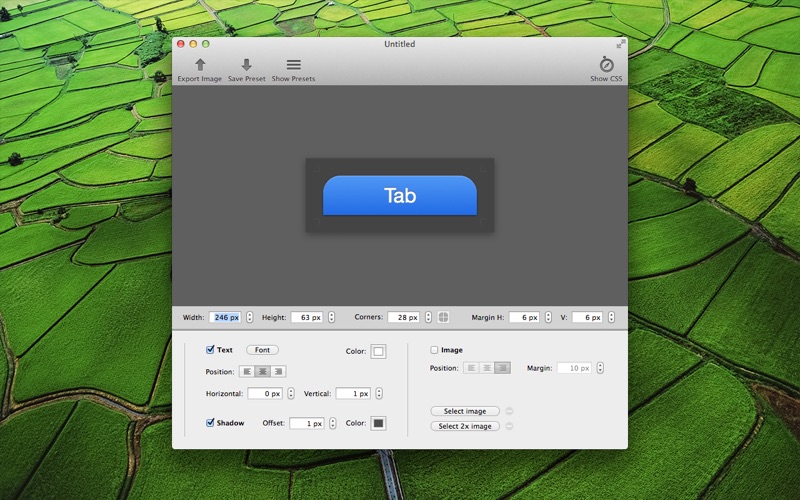Open the Show Presets list icon

point(293,65)
